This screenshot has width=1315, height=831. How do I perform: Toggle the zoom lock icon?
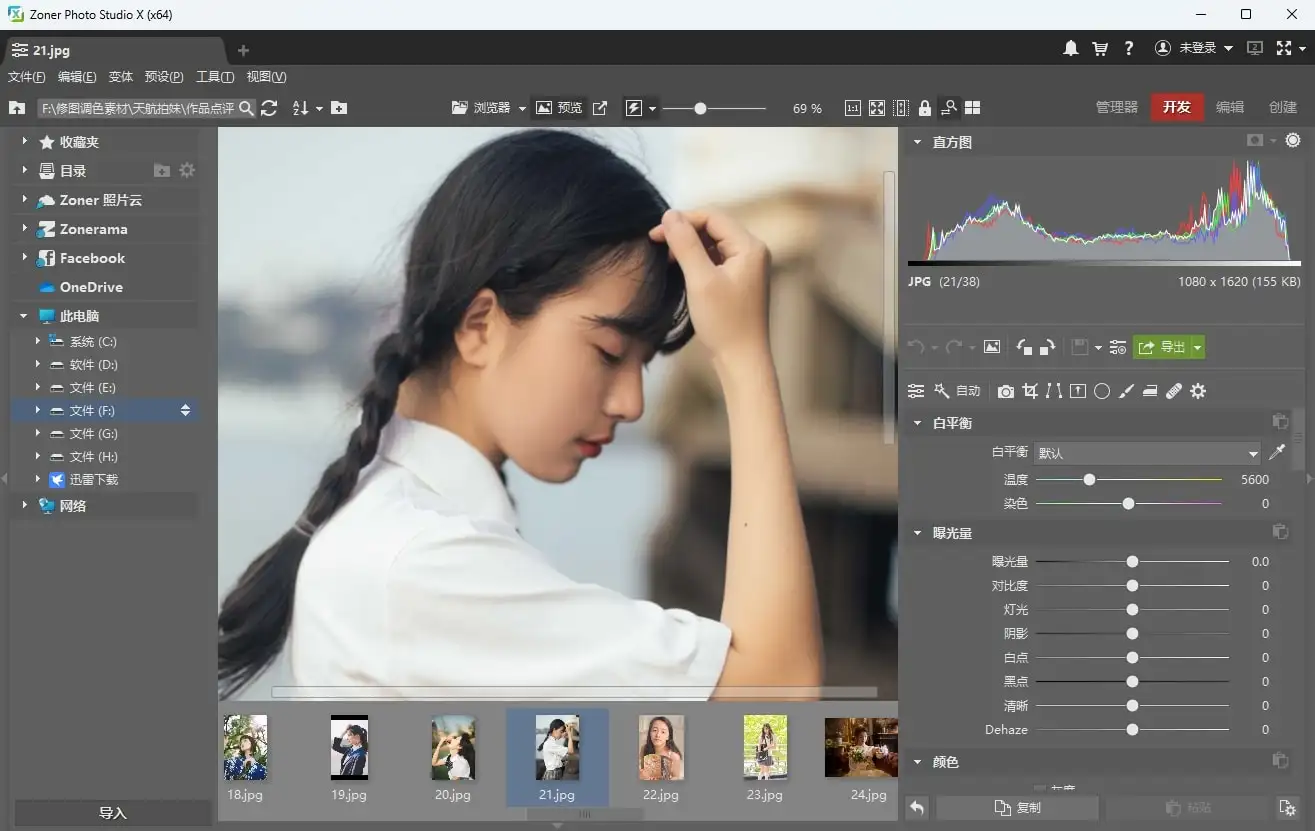pos(924,108)
